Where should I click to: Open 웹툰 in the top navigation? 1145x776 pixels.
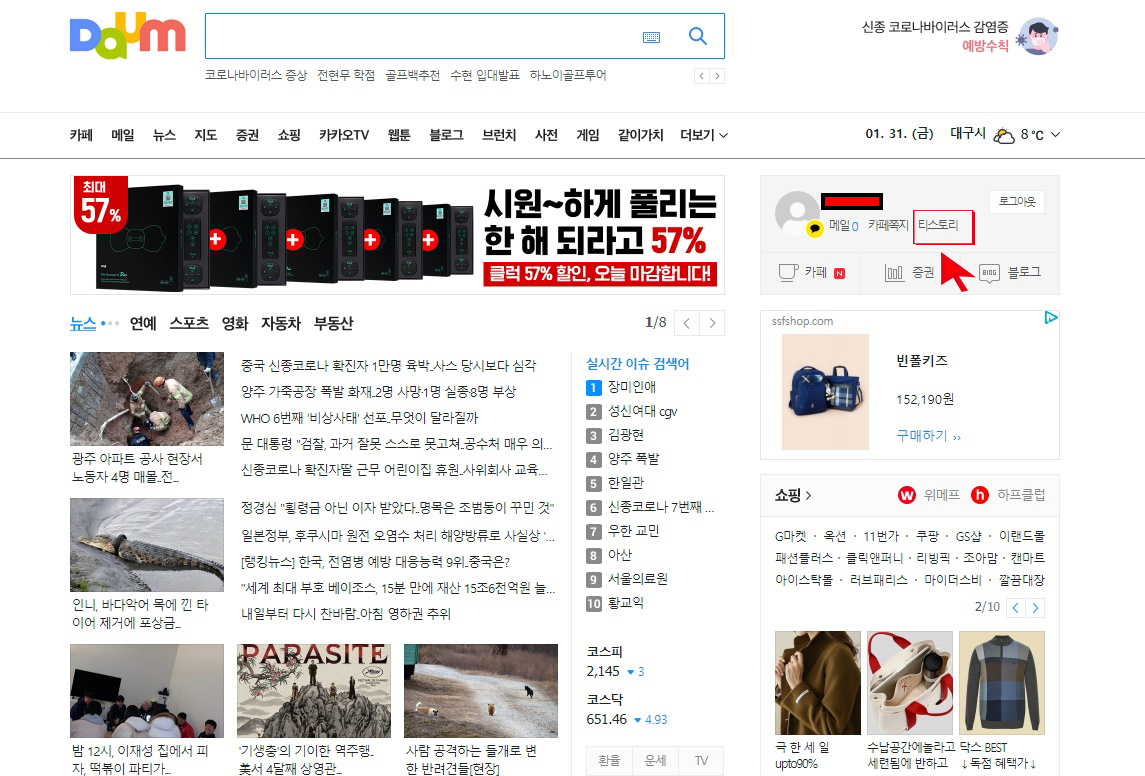(399, 135)
